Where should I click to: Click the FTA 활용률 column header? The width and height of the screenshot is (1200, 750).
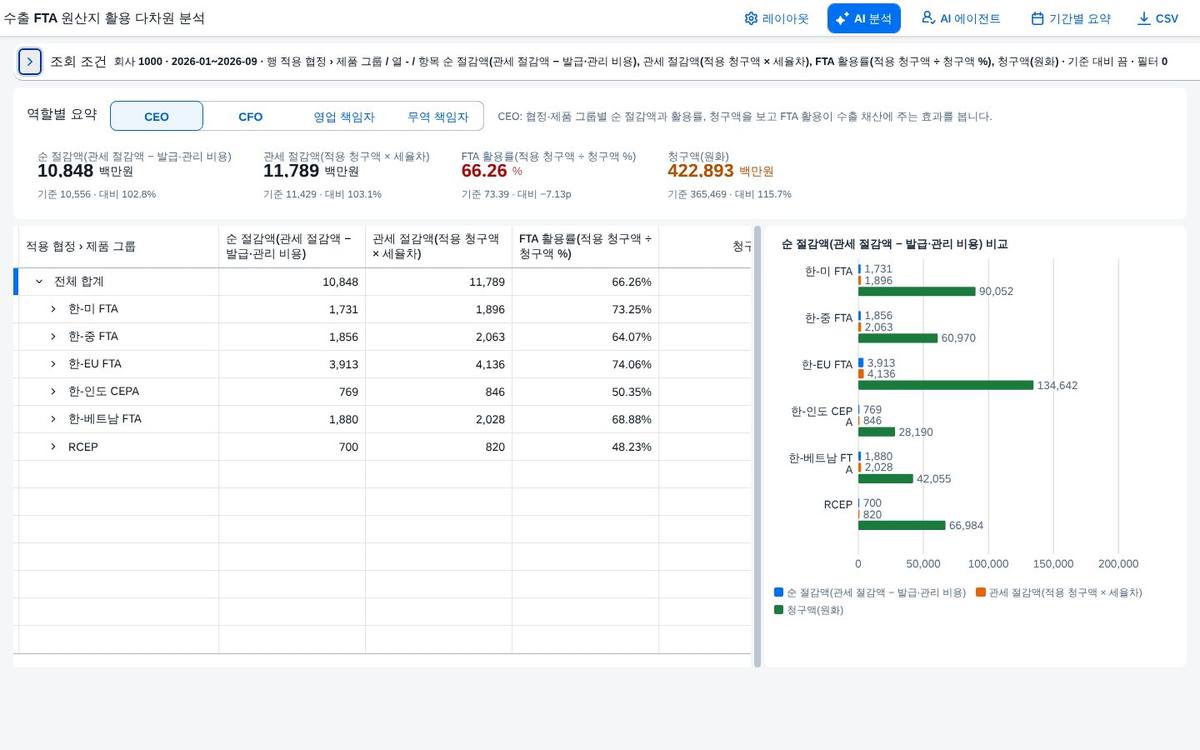(x=586, y=246)
